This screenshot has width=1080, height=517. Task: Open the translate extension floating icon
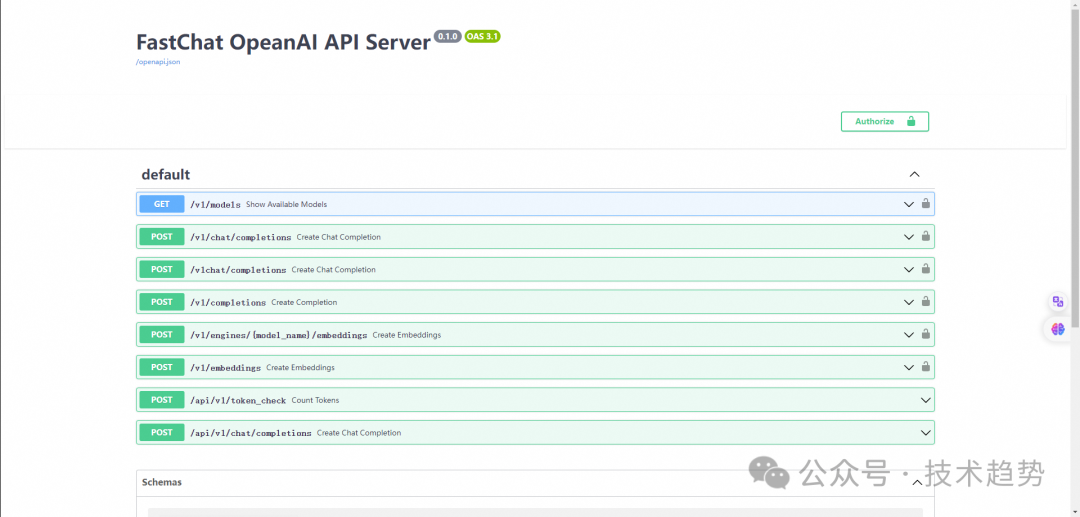[1058, 302]
